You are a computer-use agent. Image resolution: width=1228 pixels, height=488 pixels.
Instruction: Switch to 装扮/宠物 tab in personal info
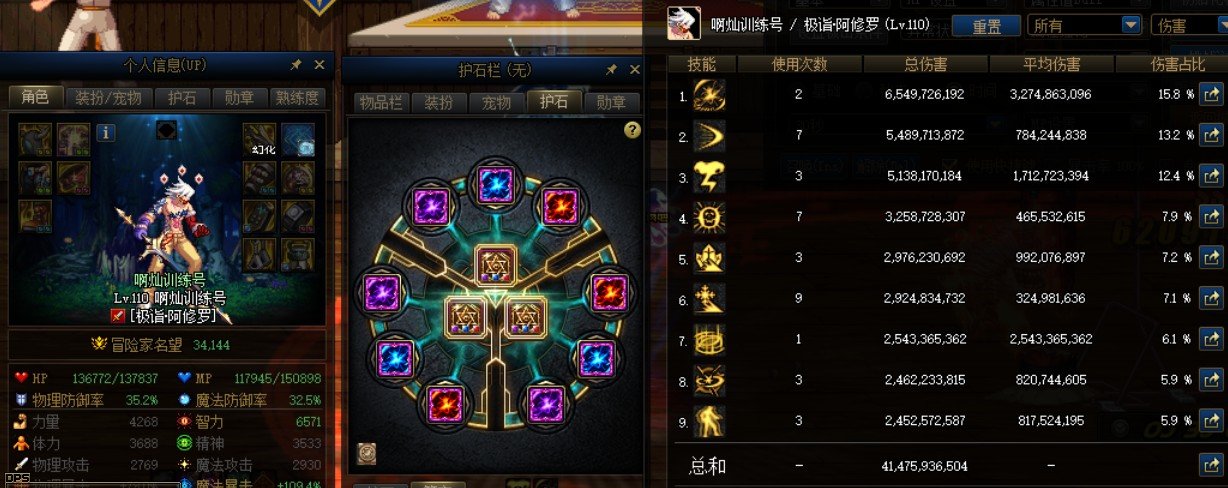pos(109,97)
